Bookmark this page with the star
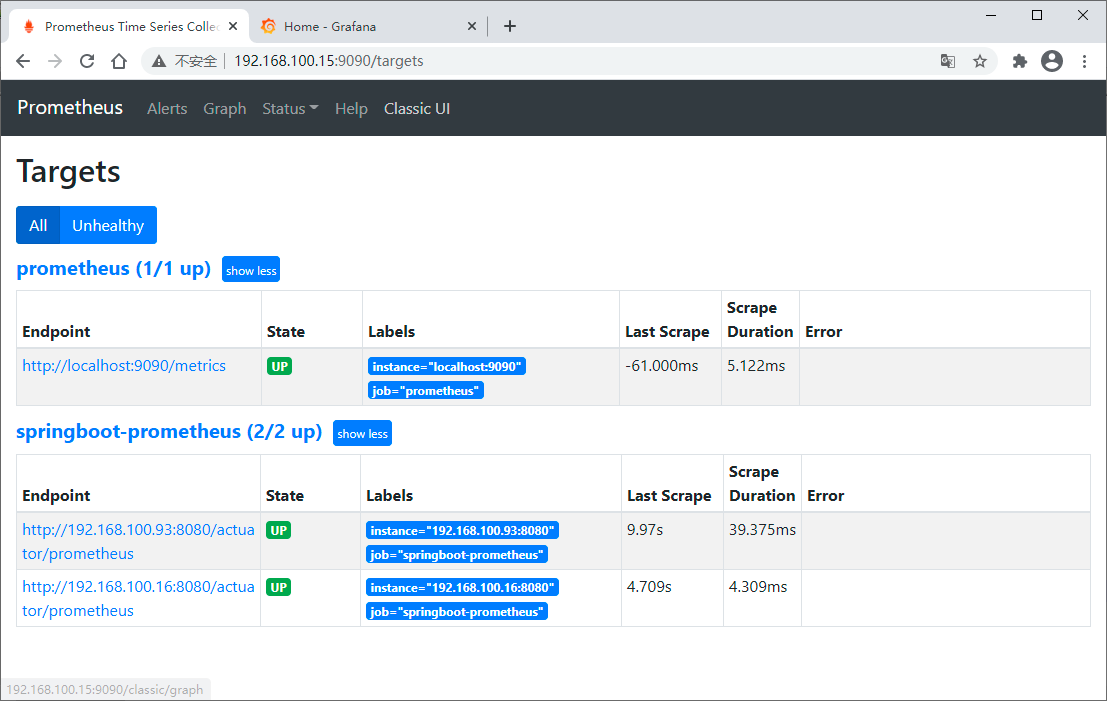Screen dimensions: 1107x701 click(x=980, y=61)
